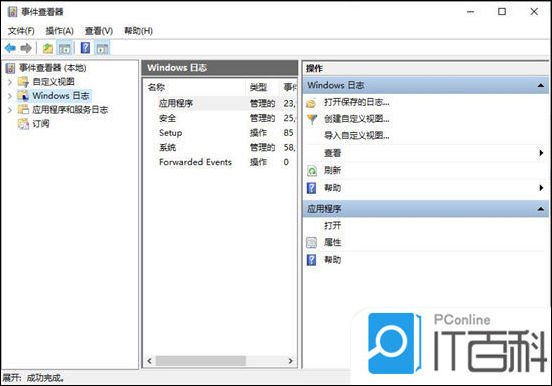
Task: Click the 打开保存的日志 folder icon
Action: point(311,103)
